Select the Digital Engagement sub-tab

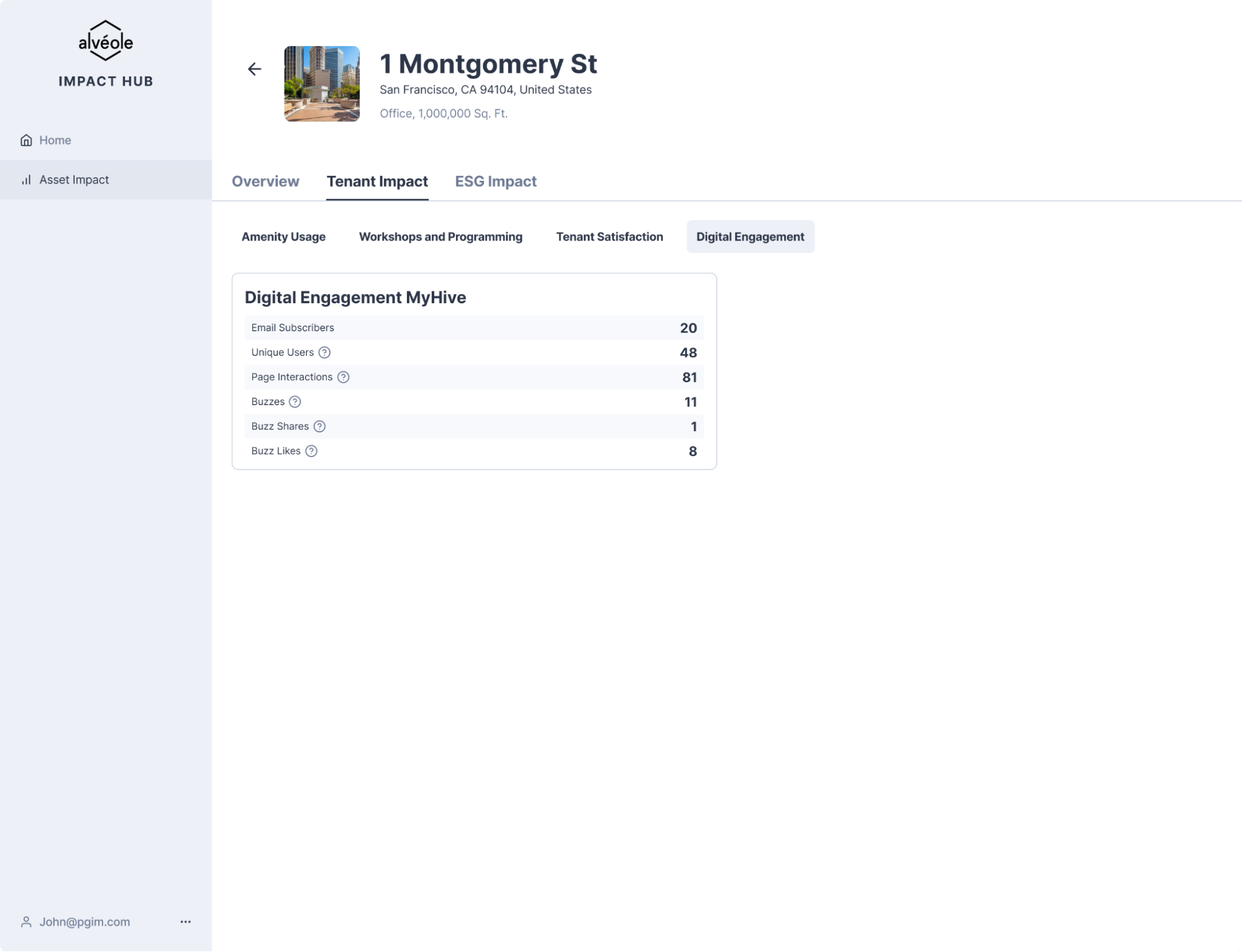pyautogui.click(x=750, y=237)
